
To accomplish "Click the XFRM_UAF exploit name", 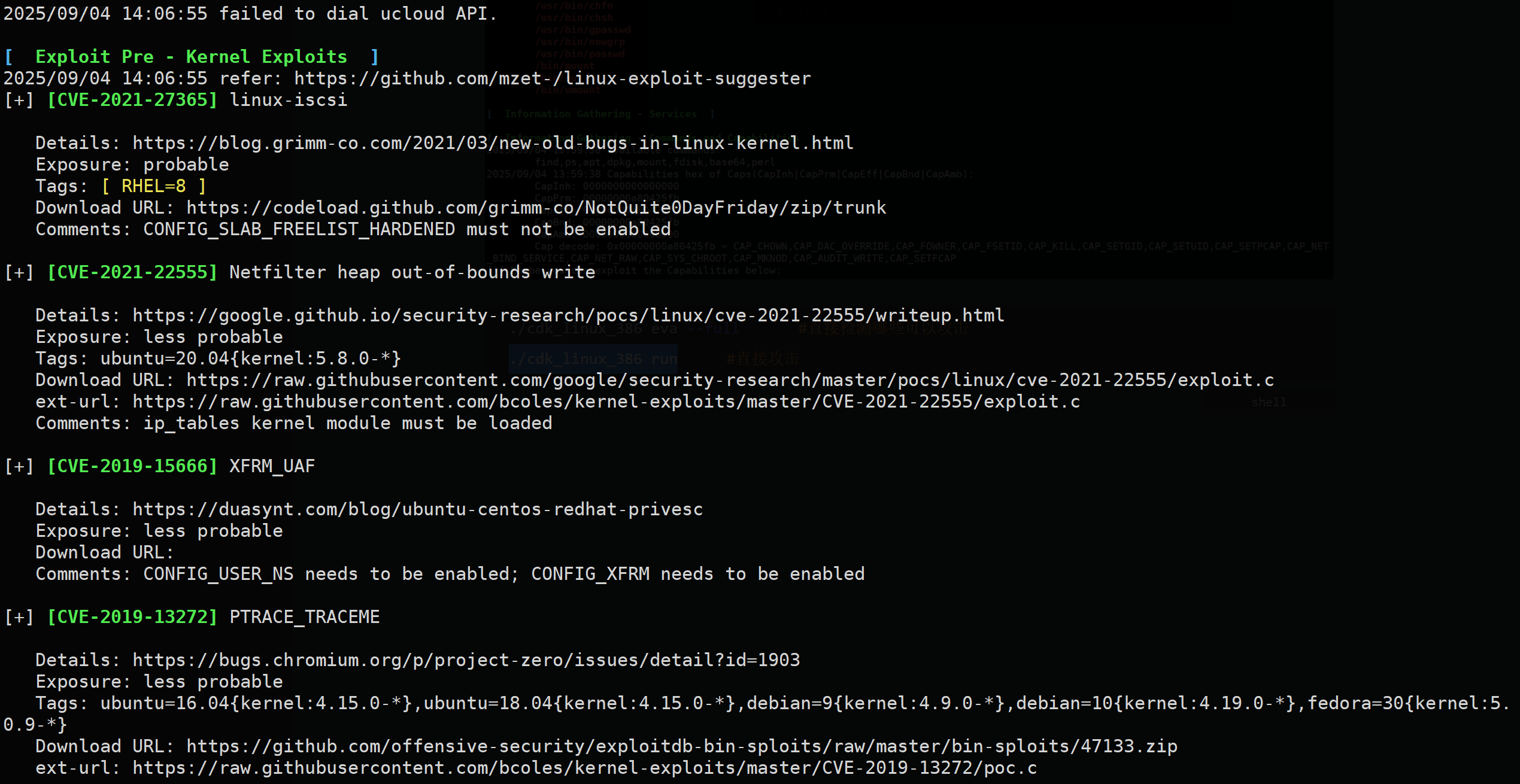I will click(272, 466).
